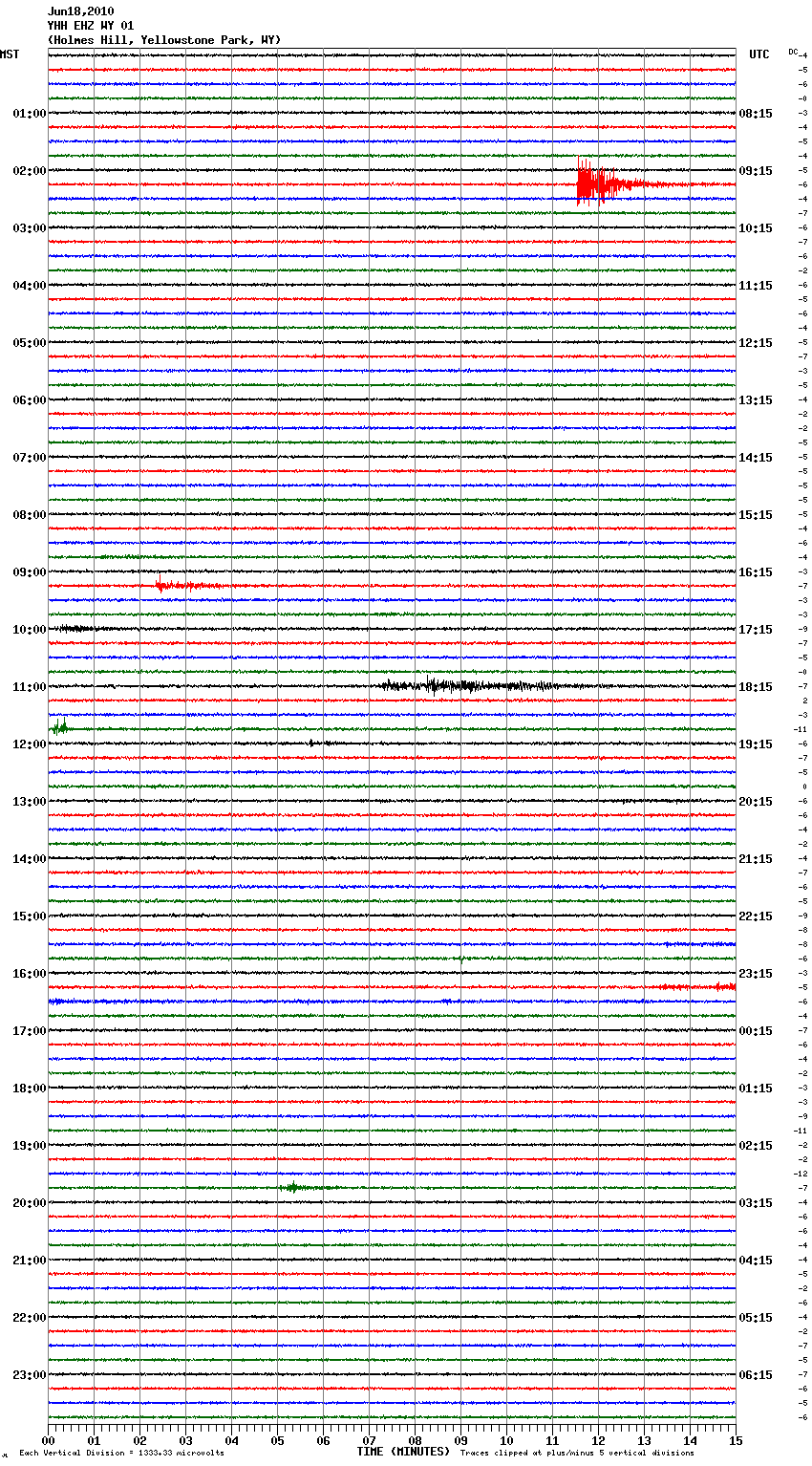Select the 02:00 MST row label
This screenshot has width=812, height=1466.
(30, 171)
